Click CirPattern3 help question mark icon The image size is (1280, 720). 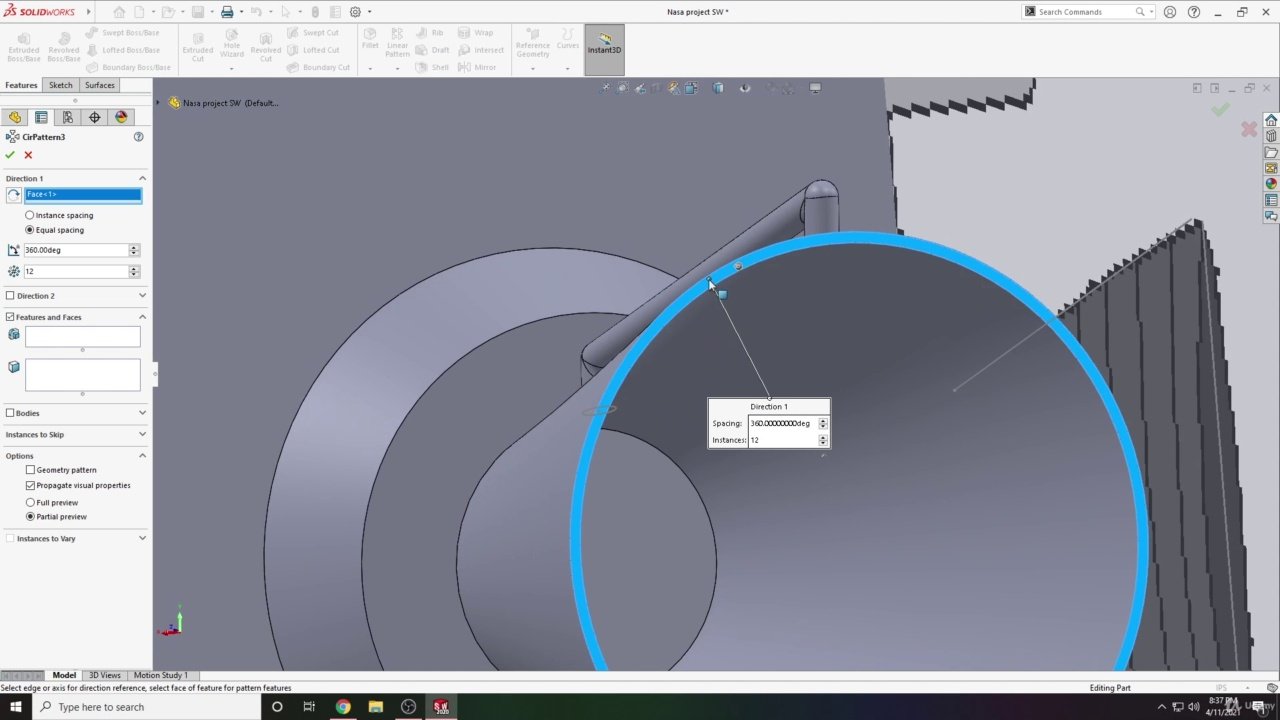coord(138,137)
